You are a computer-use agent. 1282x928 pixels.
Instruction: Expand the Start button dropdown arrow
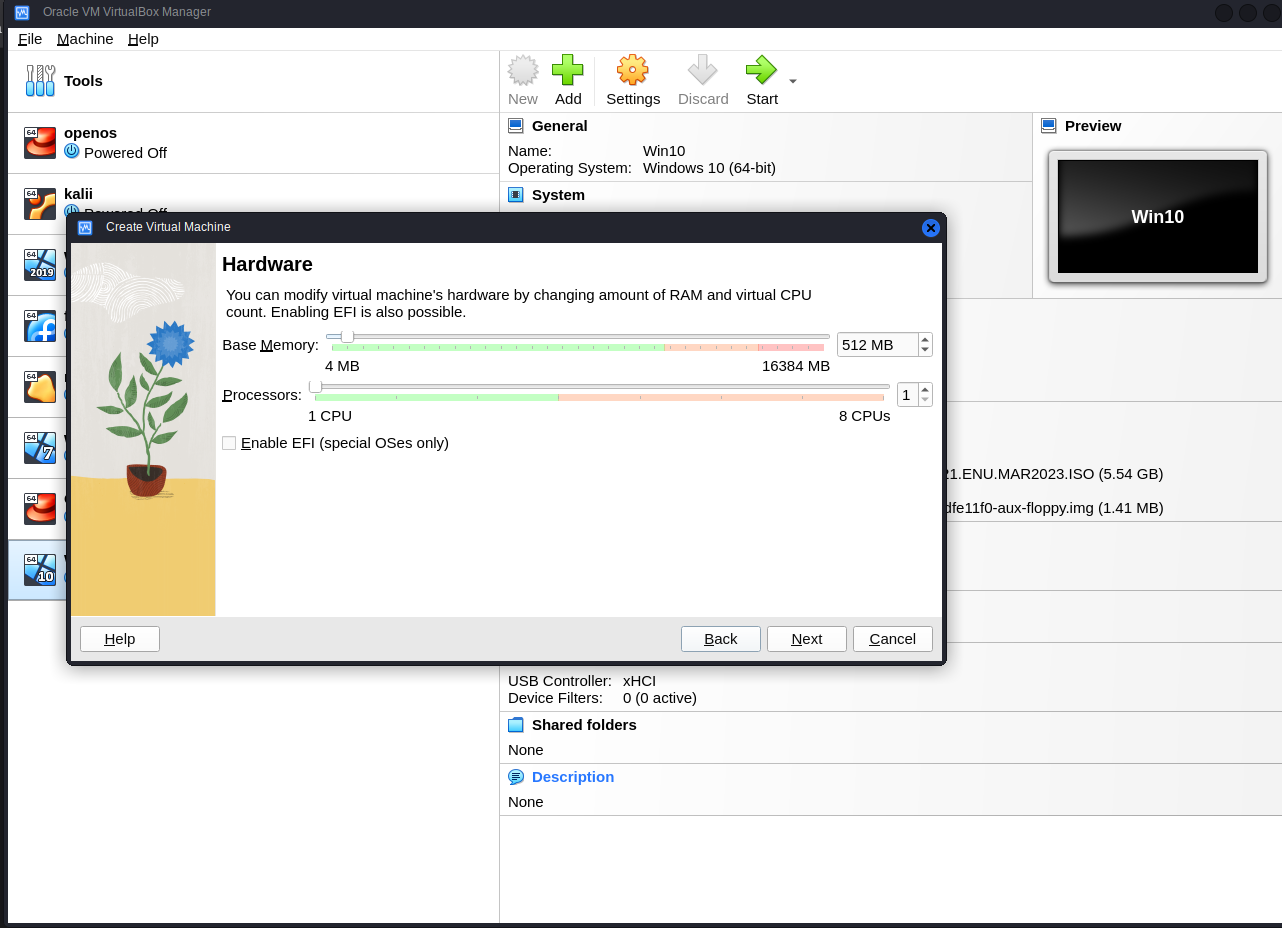[x=793, y=81]
